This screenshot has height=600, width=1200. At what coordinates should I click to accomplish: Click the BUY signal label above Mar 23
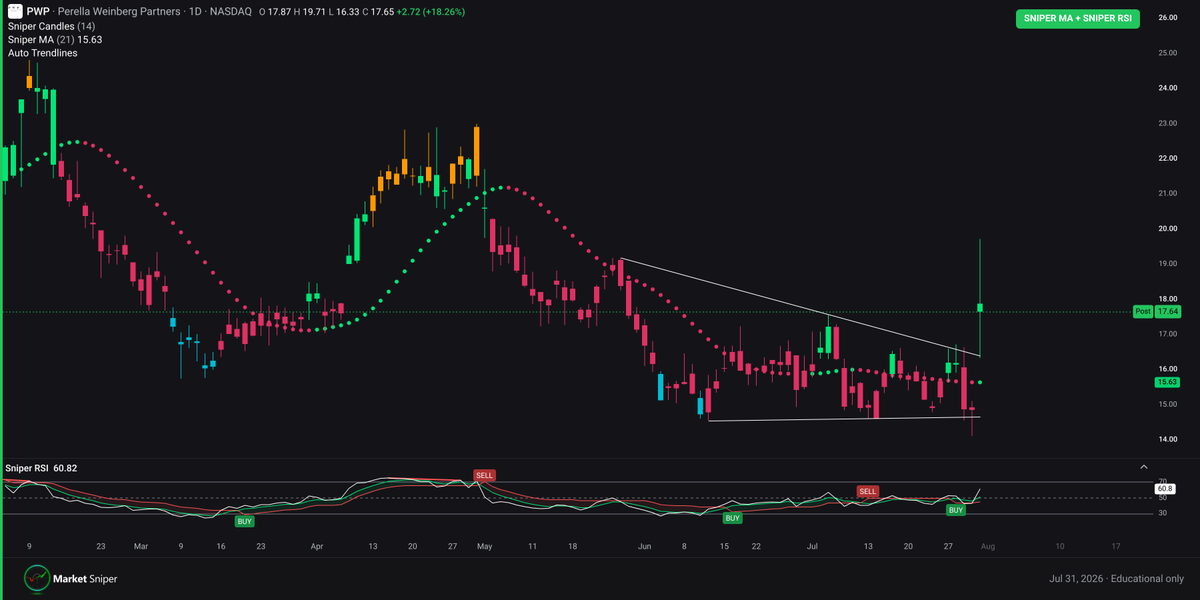click(245, 521)
